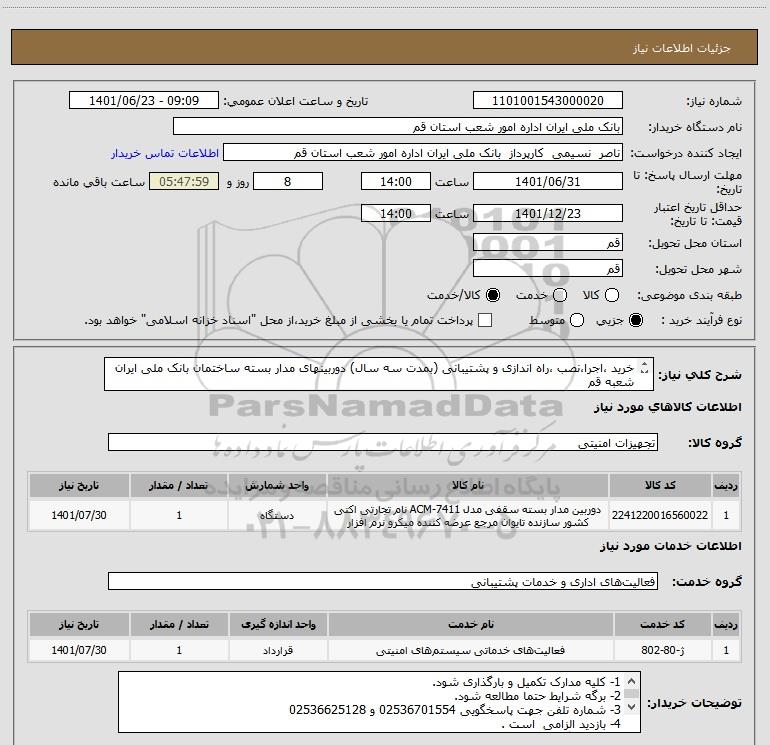Screen dimensions: 770x745
Task: Click the announcement date field 1401/06/23 - 09:09
Action: (x=144, y=101)
